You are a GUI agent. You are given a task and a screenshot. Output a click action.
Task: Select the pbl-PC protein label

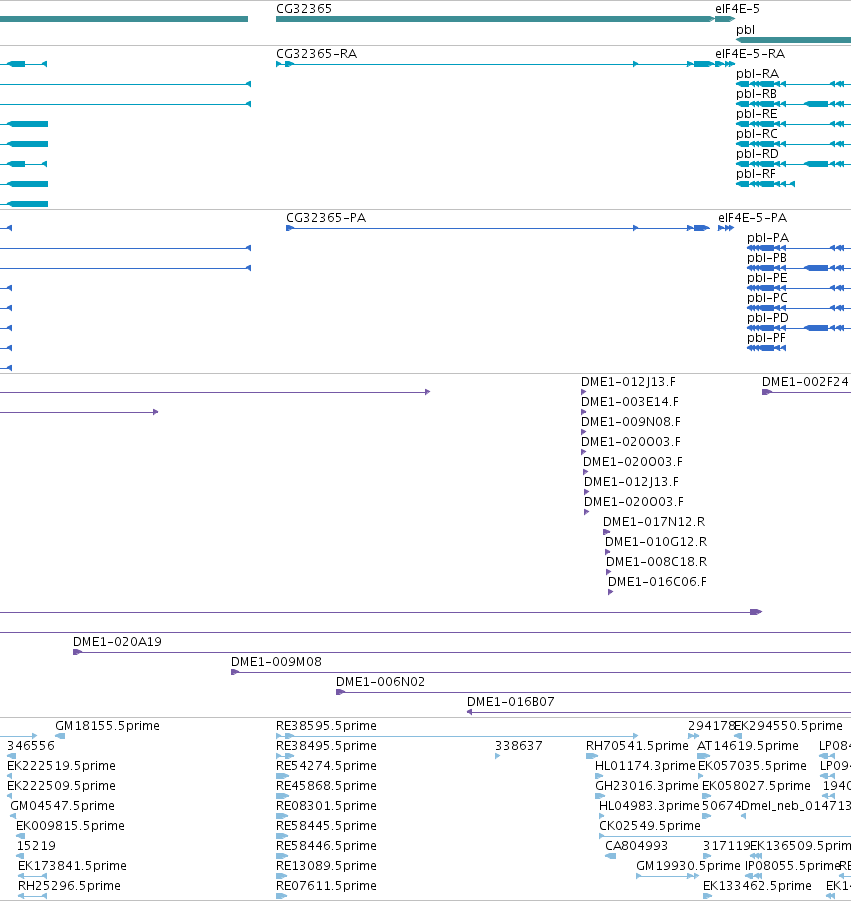coord(767,298)
